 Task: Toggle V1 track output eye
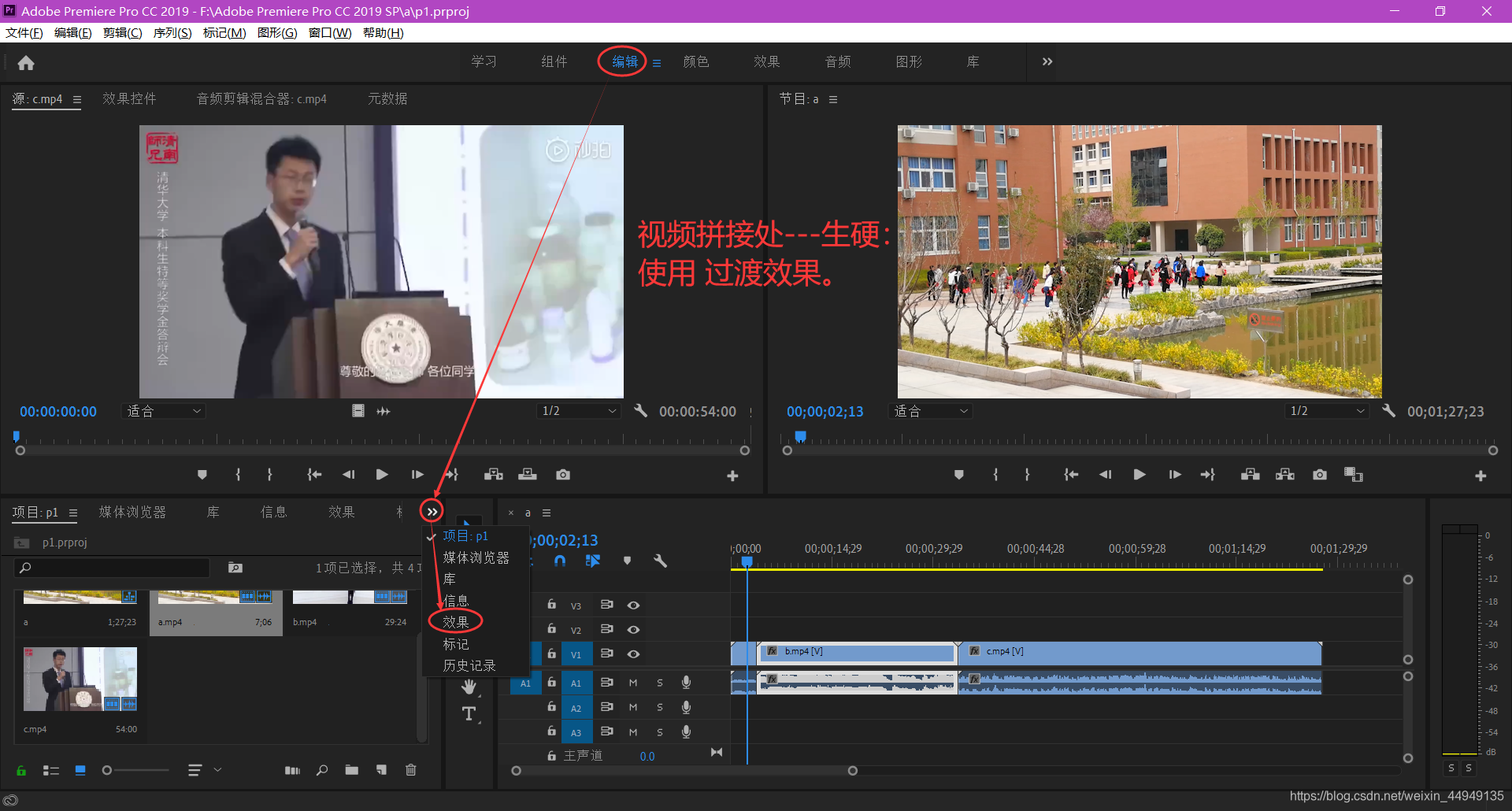633,654
